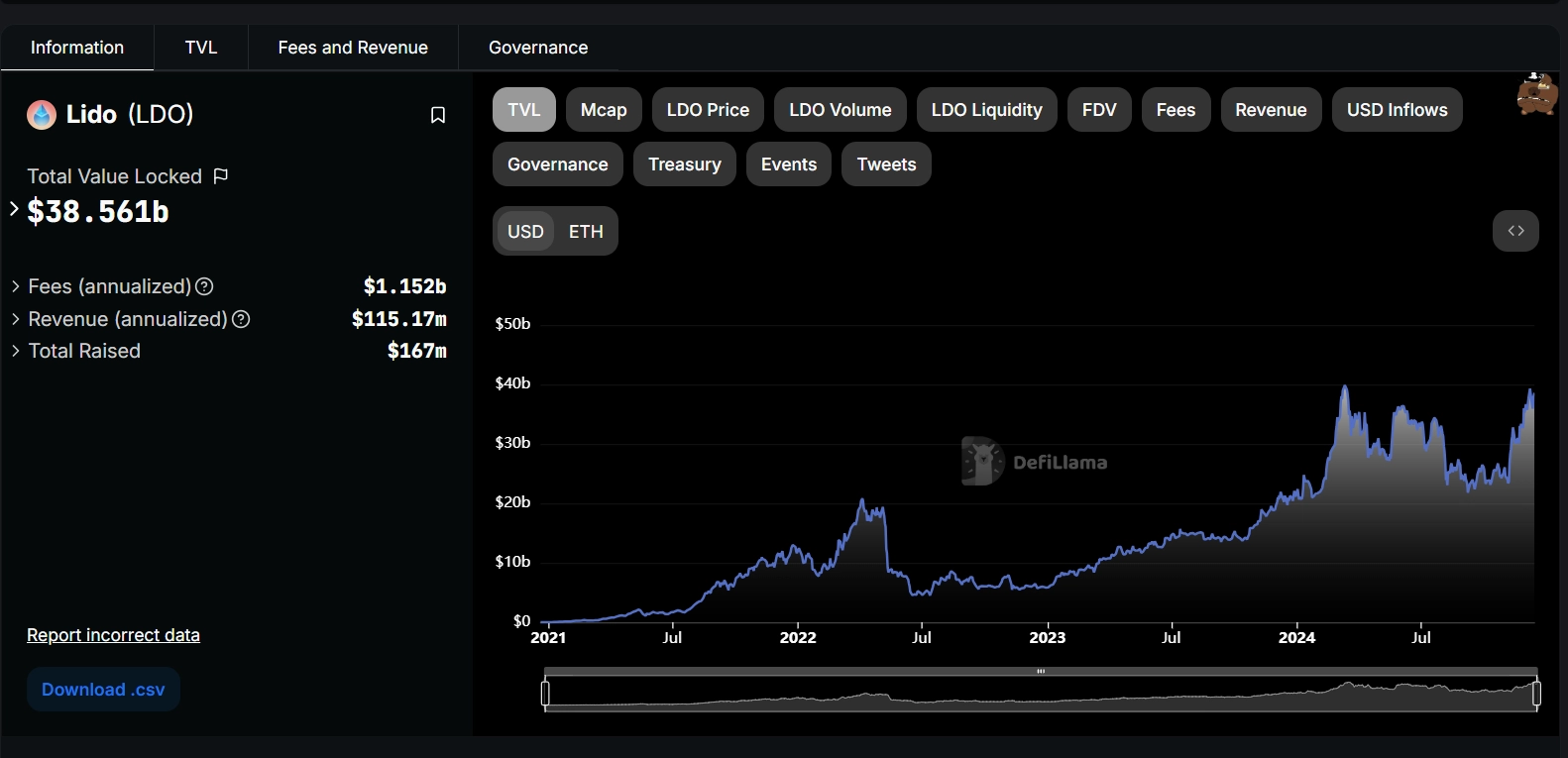The image size is (1568, 758).
Task: Expand the Revenue (annualized) row
Action: 16,319
